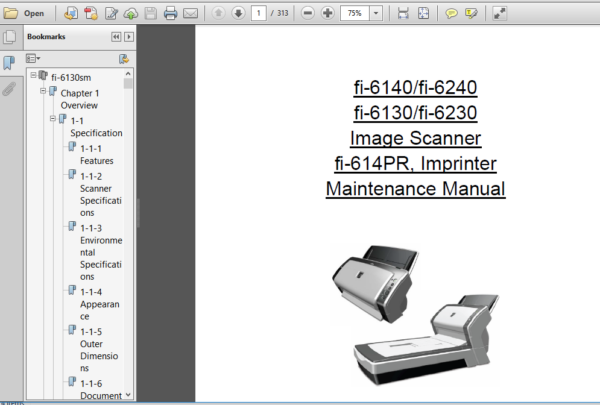This screenshot has width=600, height=405.
Task: Click the zoom in plus button
Action: 327,13
